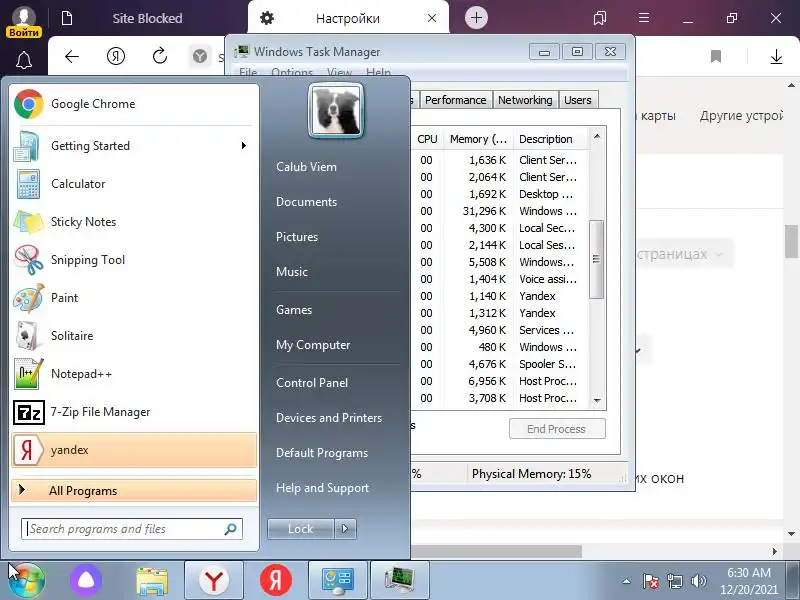This screenshot has width=800, height=600.
Task: Open Calub Viem user folder
Action: point(306,167)
